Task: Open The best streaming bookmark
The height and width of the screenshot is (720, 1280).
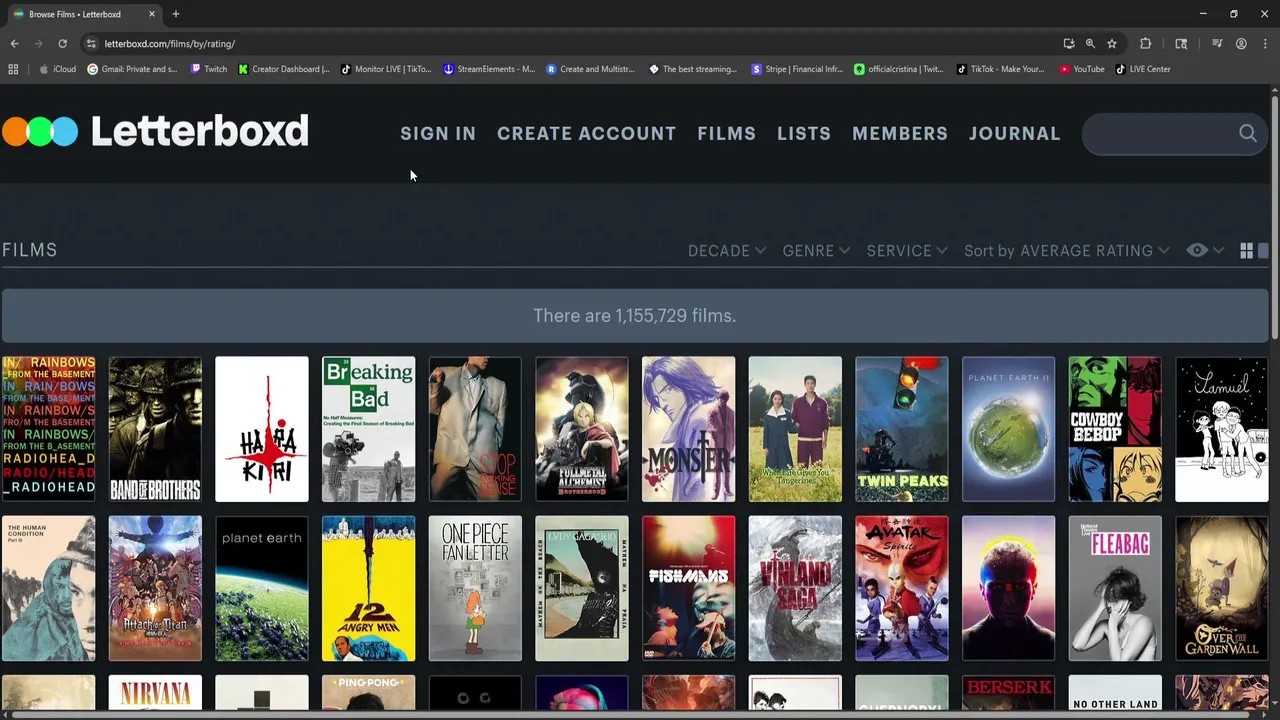Action: tap(693, 69)
